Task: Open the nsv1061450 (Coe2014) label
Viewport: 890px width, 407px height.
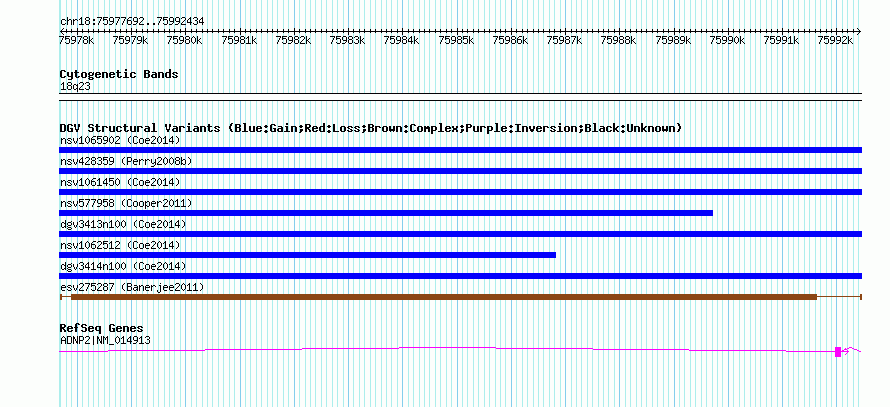Action: point(120,182)
